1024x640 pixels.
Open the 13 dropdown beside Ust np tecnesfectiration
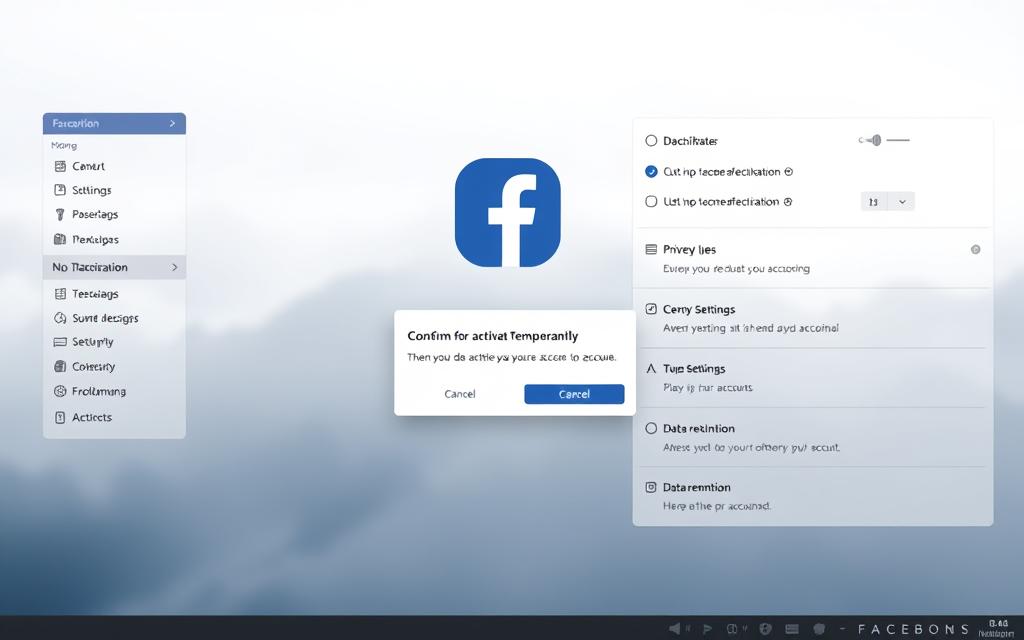[x=888, y=202]
